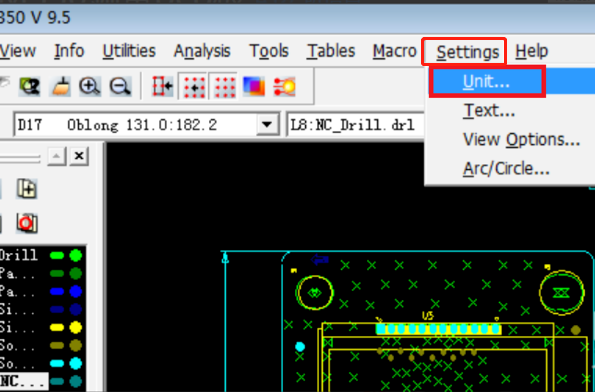596x392 pixels.
Task: Click the Zoom Out magnifier
Action: pyautogui.click(x=120, y=86)
